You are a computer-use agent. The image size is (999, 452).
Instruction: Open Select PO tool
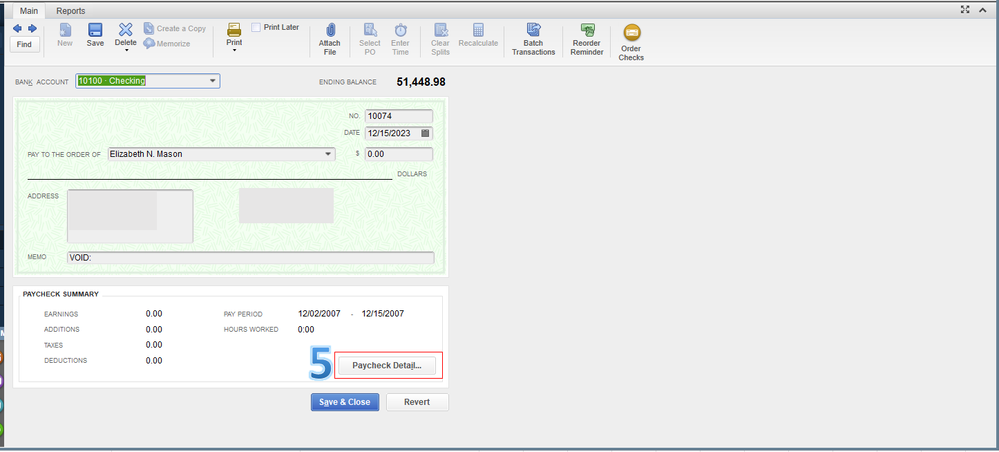(x=370, y=40)
